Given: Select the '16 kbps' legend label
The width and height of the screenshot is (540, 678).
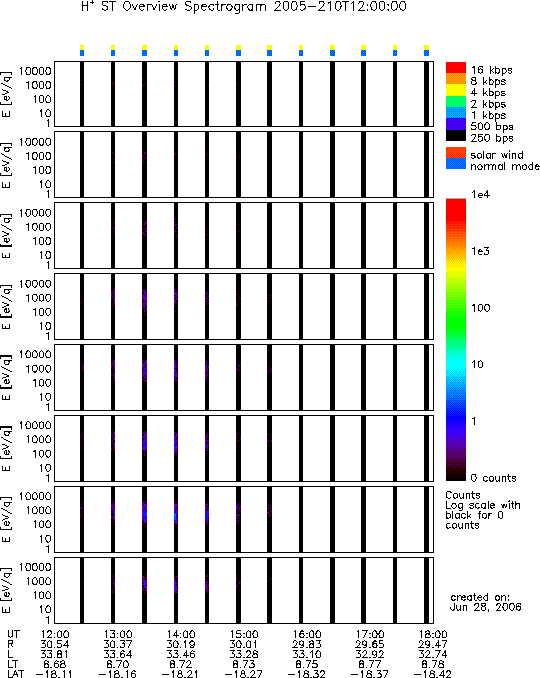Looking at the screenshot, I should pos(492,70).
